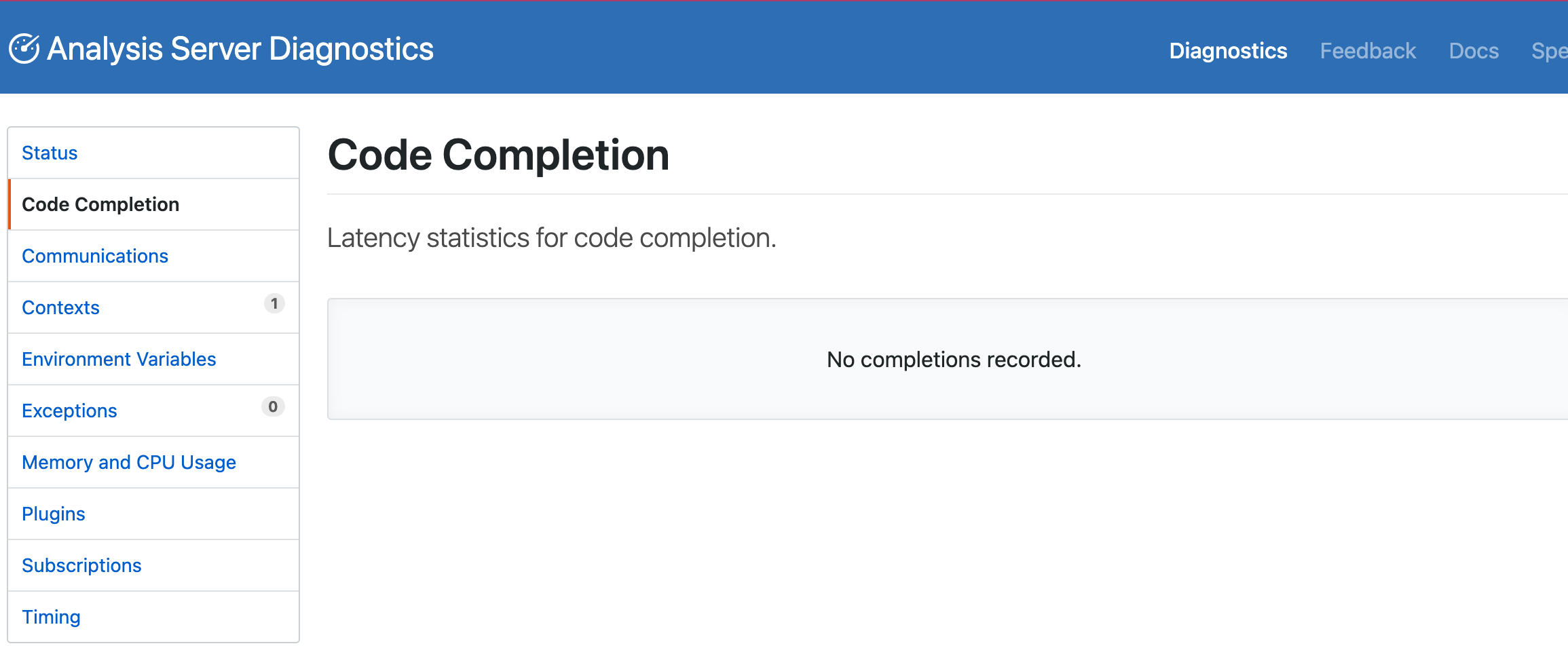Click the Contexts count badge showing 1
The width and height of the screenshot is (1568, 646).
point(274,304)
